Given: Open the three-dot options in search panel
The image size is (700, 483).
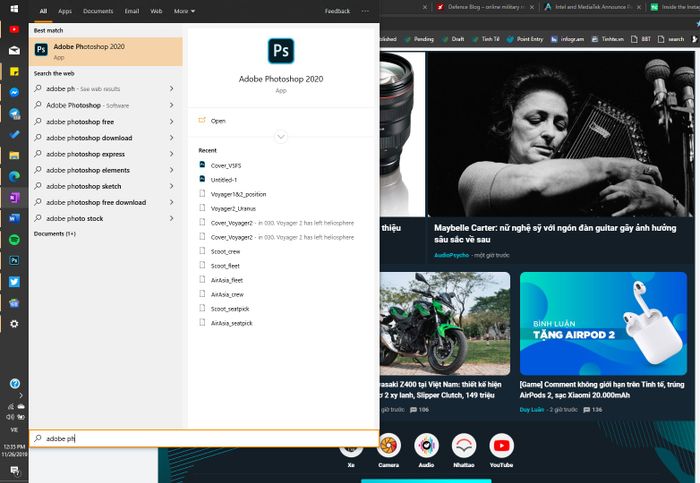Looking at the screenshot, I should pyautogui.click(x=365, y=11).
